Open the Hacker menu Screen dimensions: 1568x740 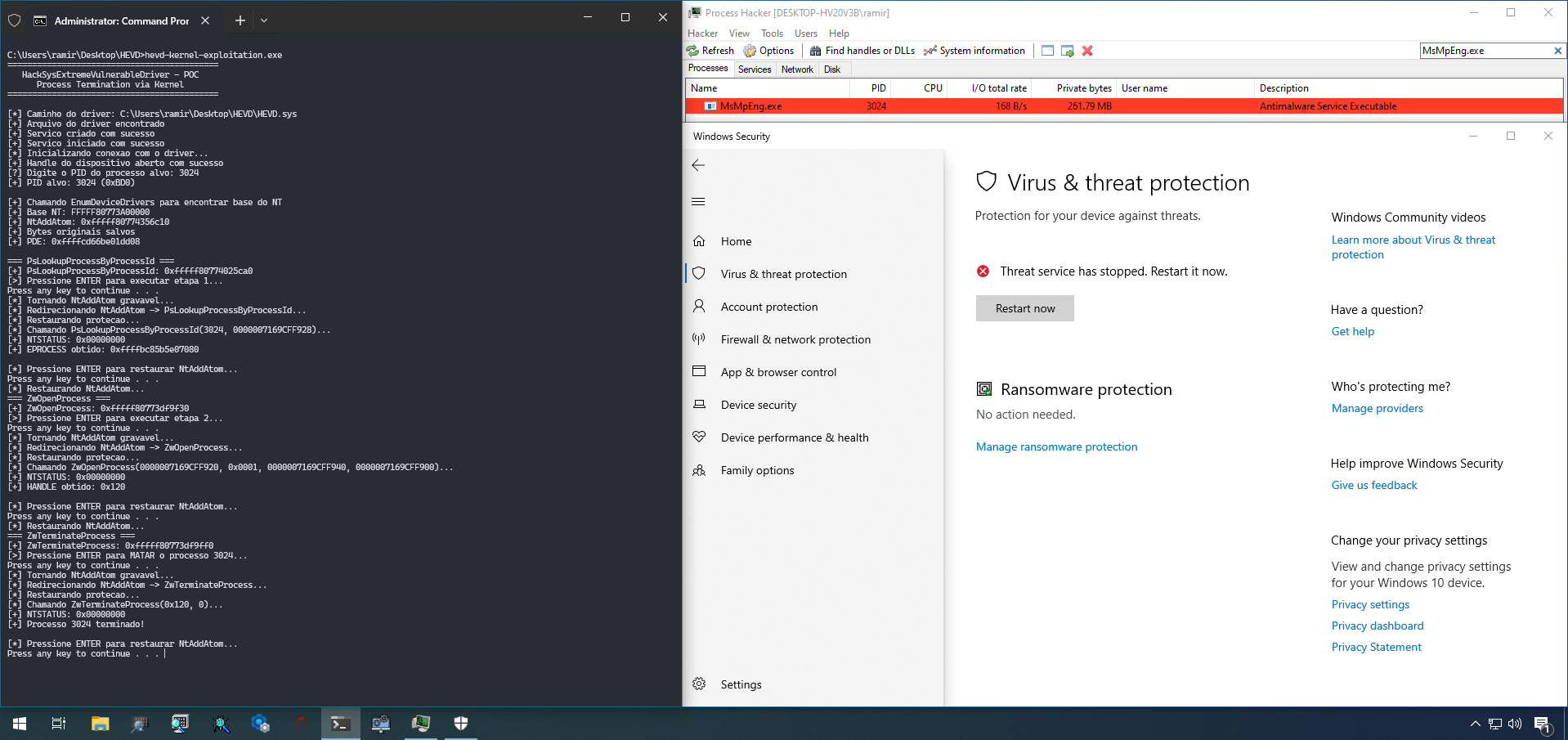tap(702, 34)
